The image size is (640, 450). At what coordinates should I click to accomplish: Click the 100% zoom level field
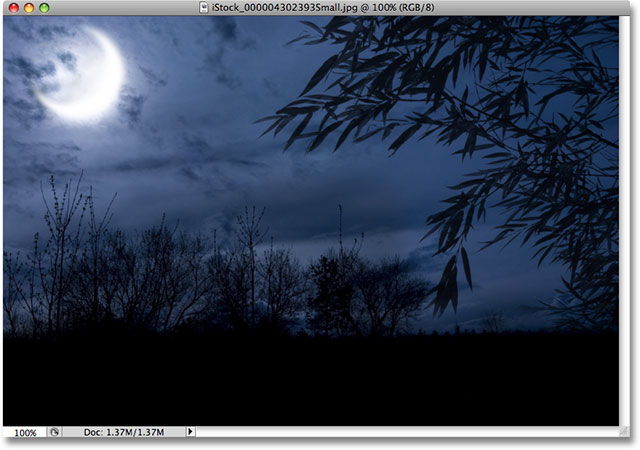(25, 432)
